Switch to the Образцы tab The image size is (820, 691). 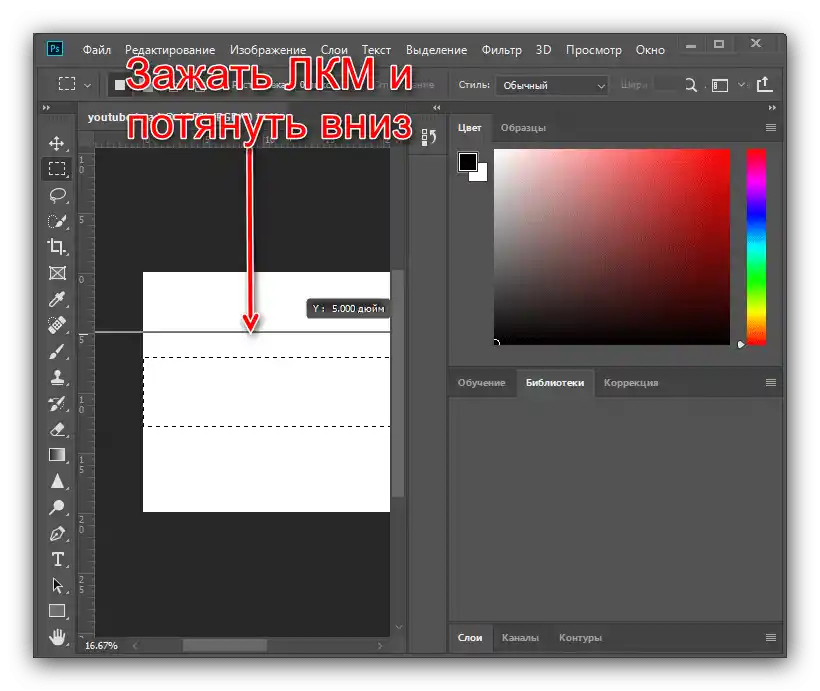[523, 128]
